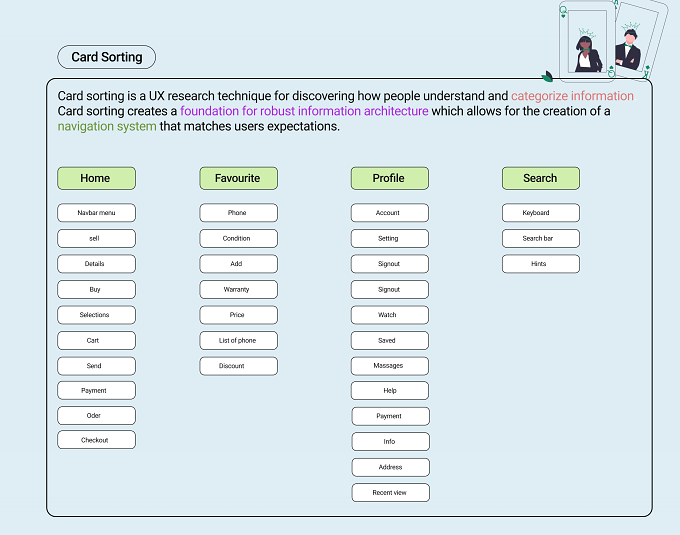Click the Price card
This screenshot has width=680, height=535.
[x=239, y=315]
